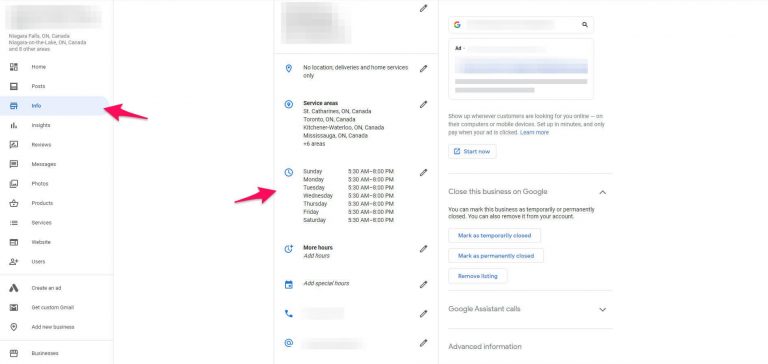Open the Messages menu item
Screen dimensions: 768x364
tap(56, 164)
